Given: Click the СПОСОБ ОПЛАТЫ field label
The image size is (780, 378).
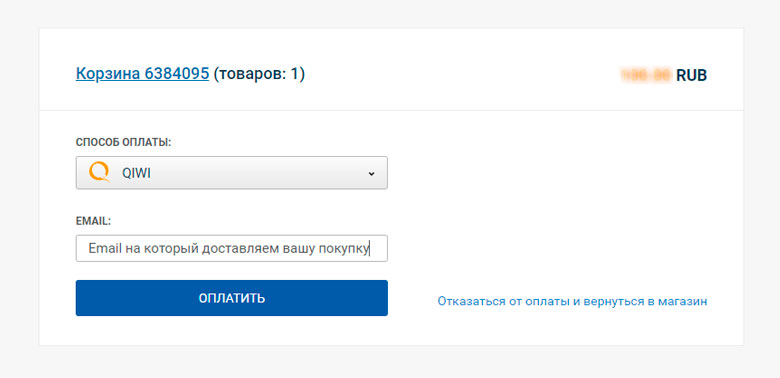Looking at the screenshot, I should pos(123,142).
